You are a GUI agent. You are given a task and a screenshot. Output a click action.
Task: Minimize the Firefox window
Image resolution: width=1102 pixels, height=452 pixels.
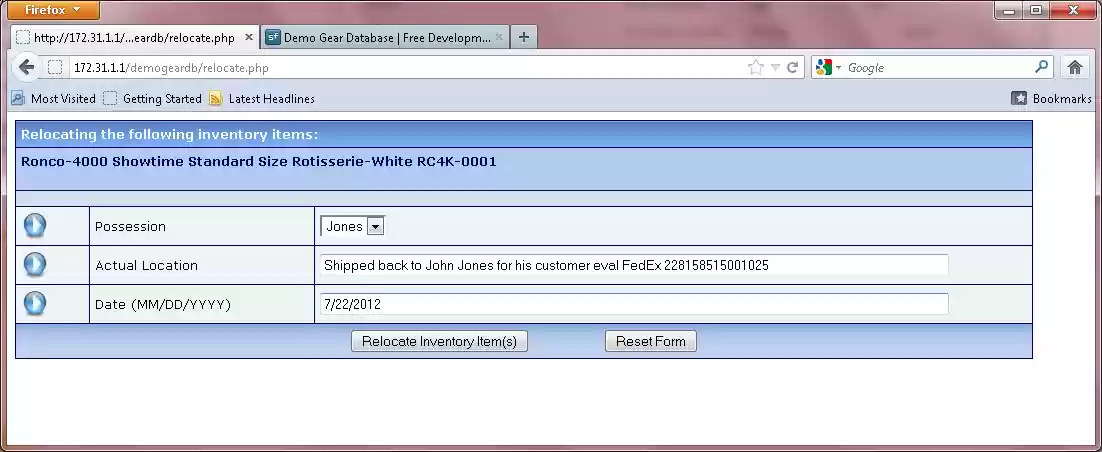point(1010,10)
